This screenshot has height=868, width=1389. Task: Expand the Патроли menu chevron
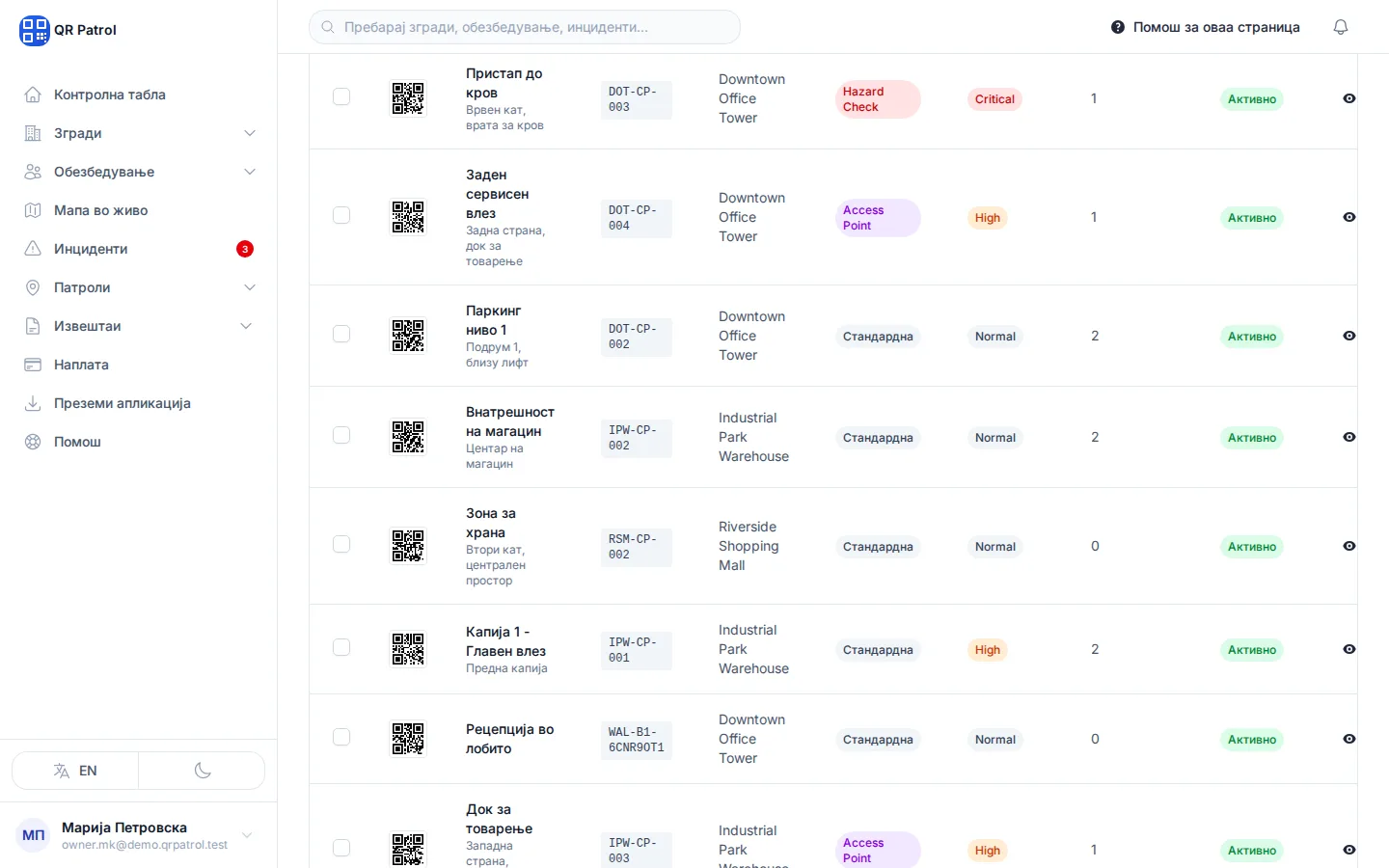click(x=250, y=287)
